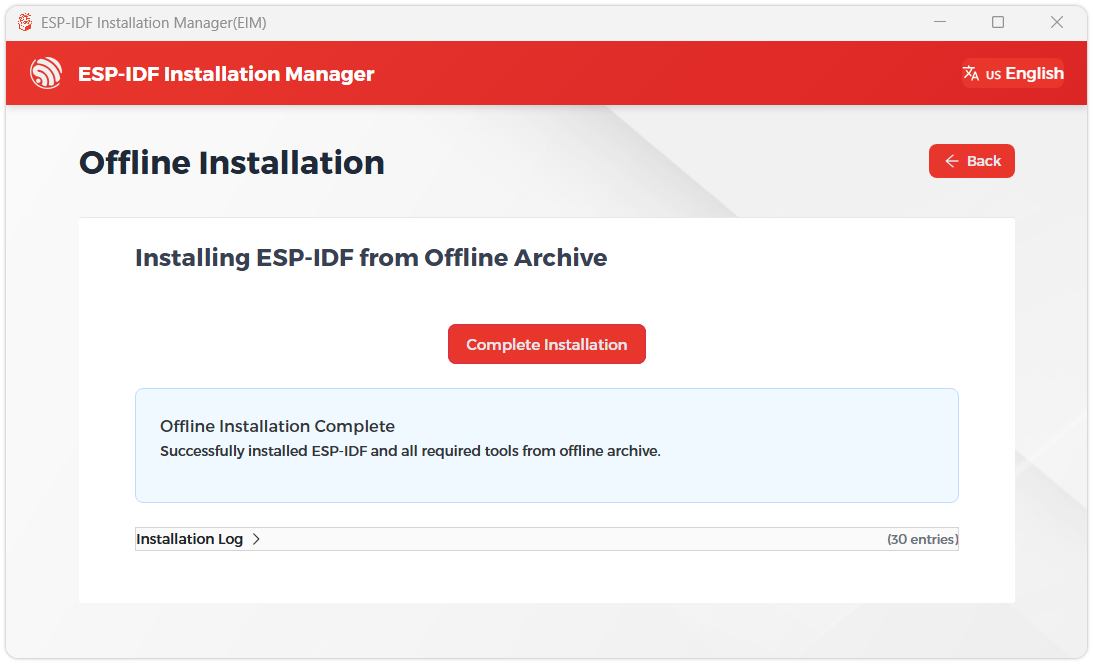Click the Offline Installation page heading
Image resolution: width=1093 pixels, height=664 pixels.
[231, 162]
